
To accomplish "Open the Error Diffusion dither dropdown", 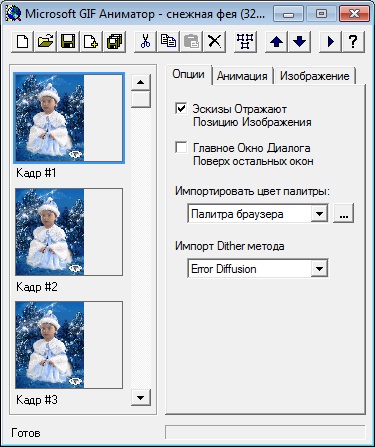I will point(319,268).
